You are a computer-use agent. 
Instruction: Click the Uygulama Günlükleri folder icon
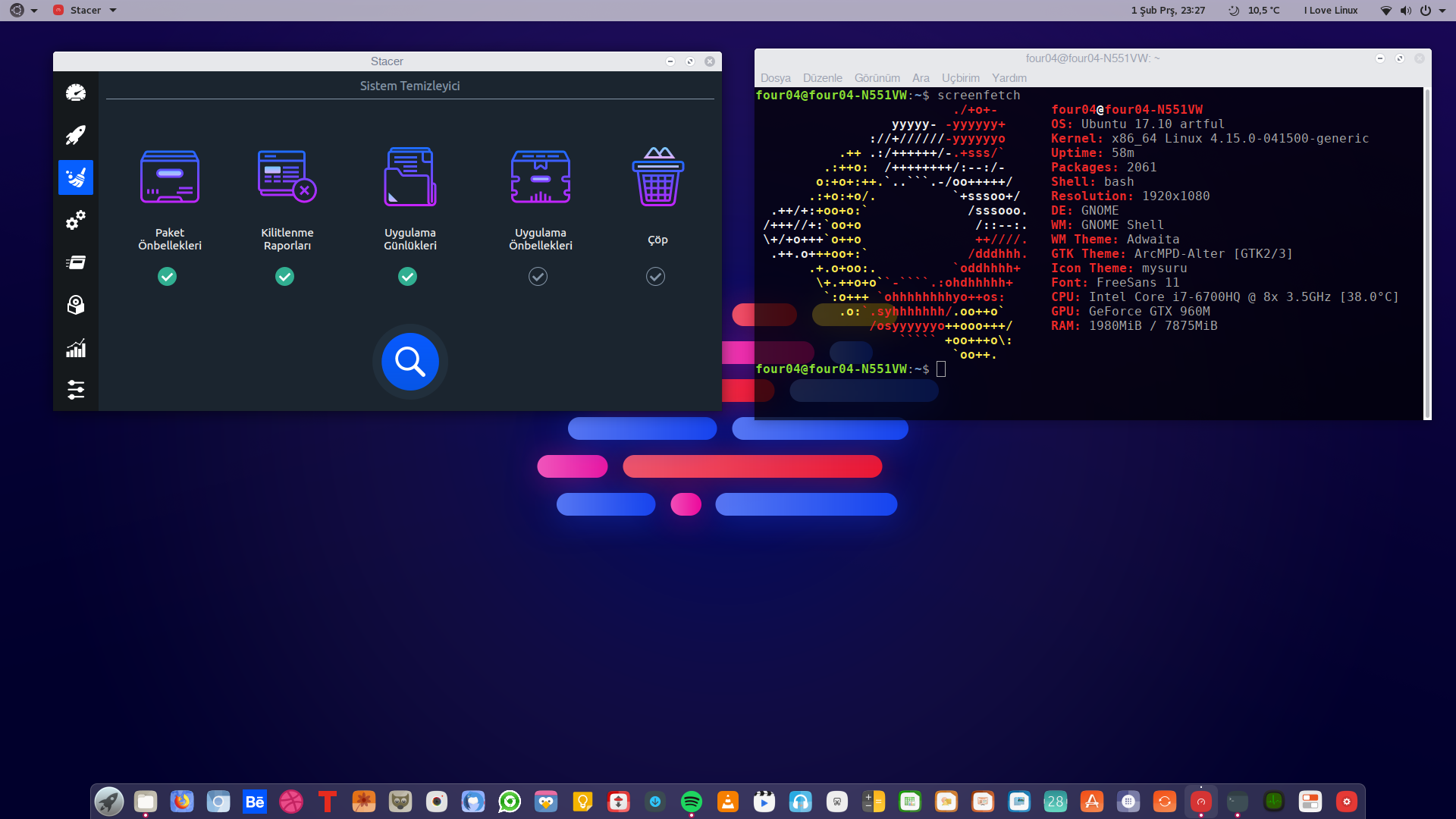click(x=410, y=177)
